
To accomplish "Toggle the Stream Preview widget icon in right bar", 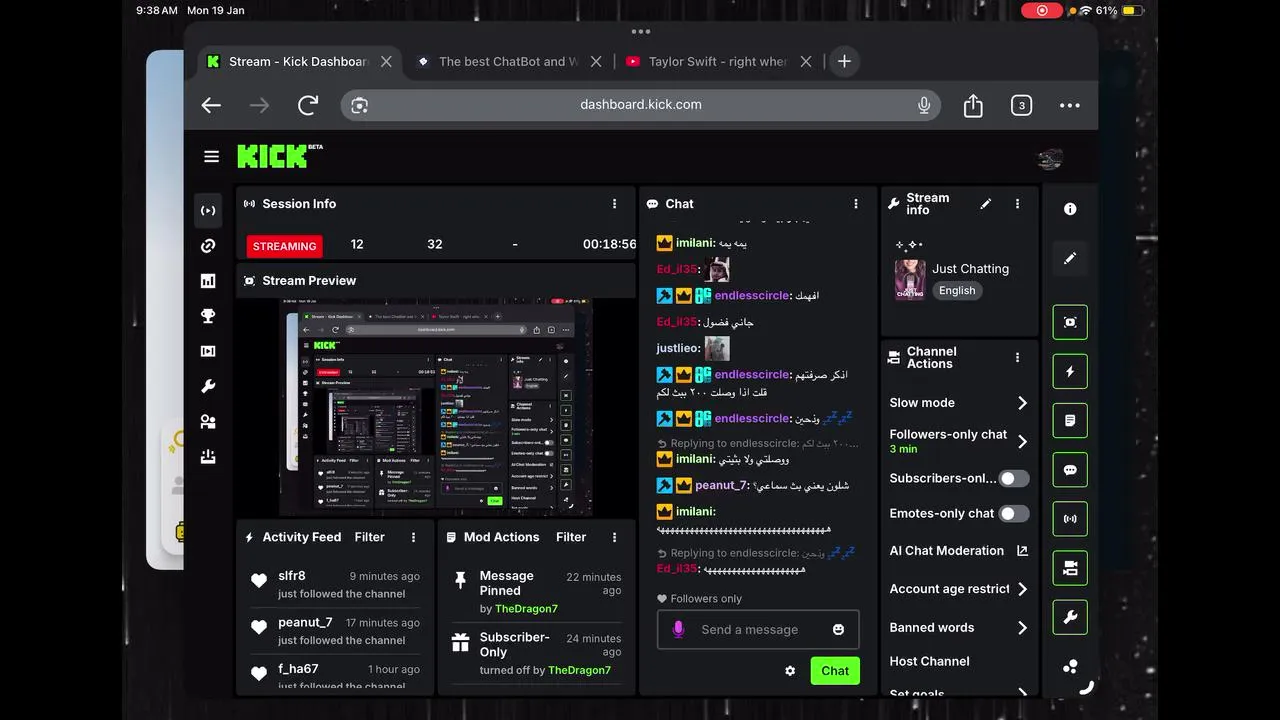I will [1070, 322].
